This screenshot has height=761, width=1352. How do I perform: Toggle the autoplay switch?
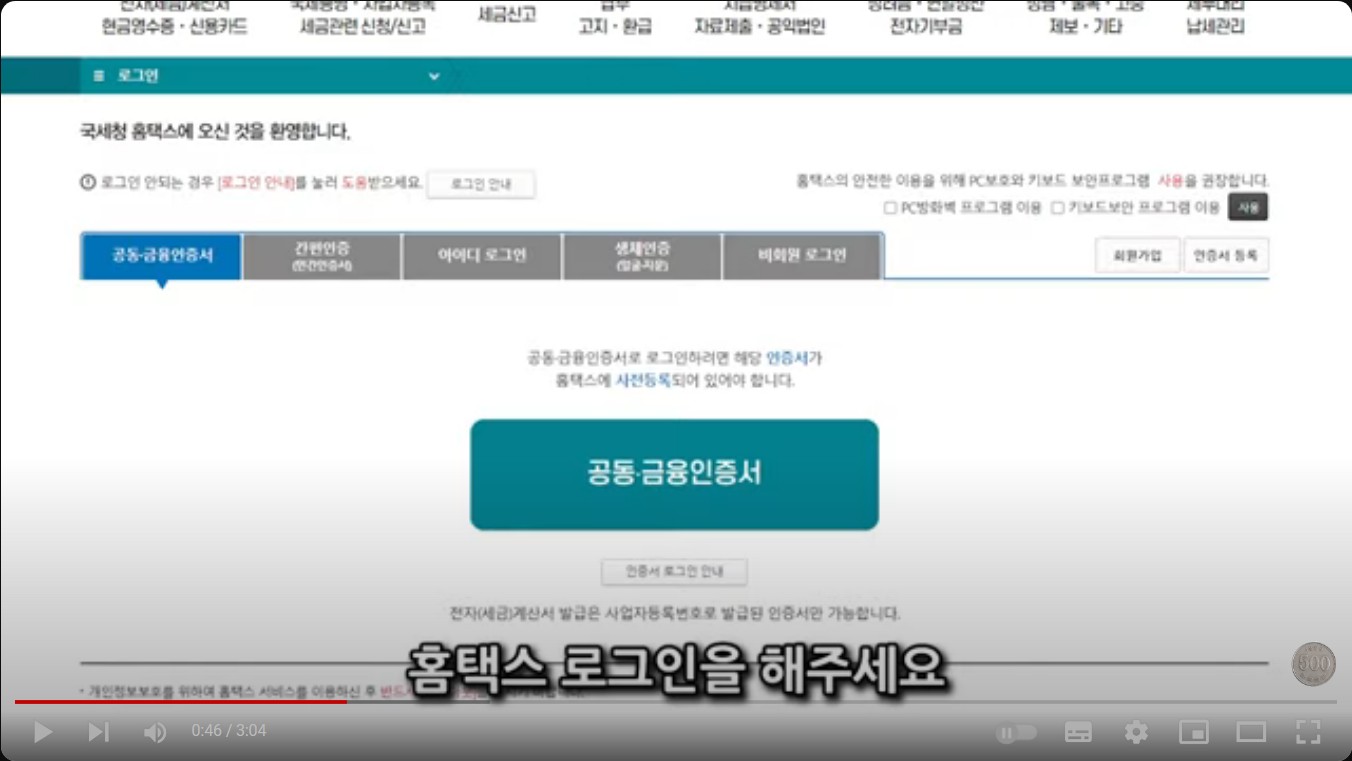pos(1016,733)
